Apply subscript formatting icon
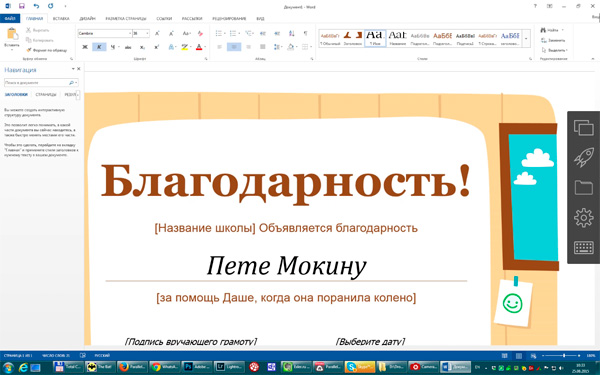Viewport: 600px width, 375px height. pyautogui.click(x=142, y=47)
